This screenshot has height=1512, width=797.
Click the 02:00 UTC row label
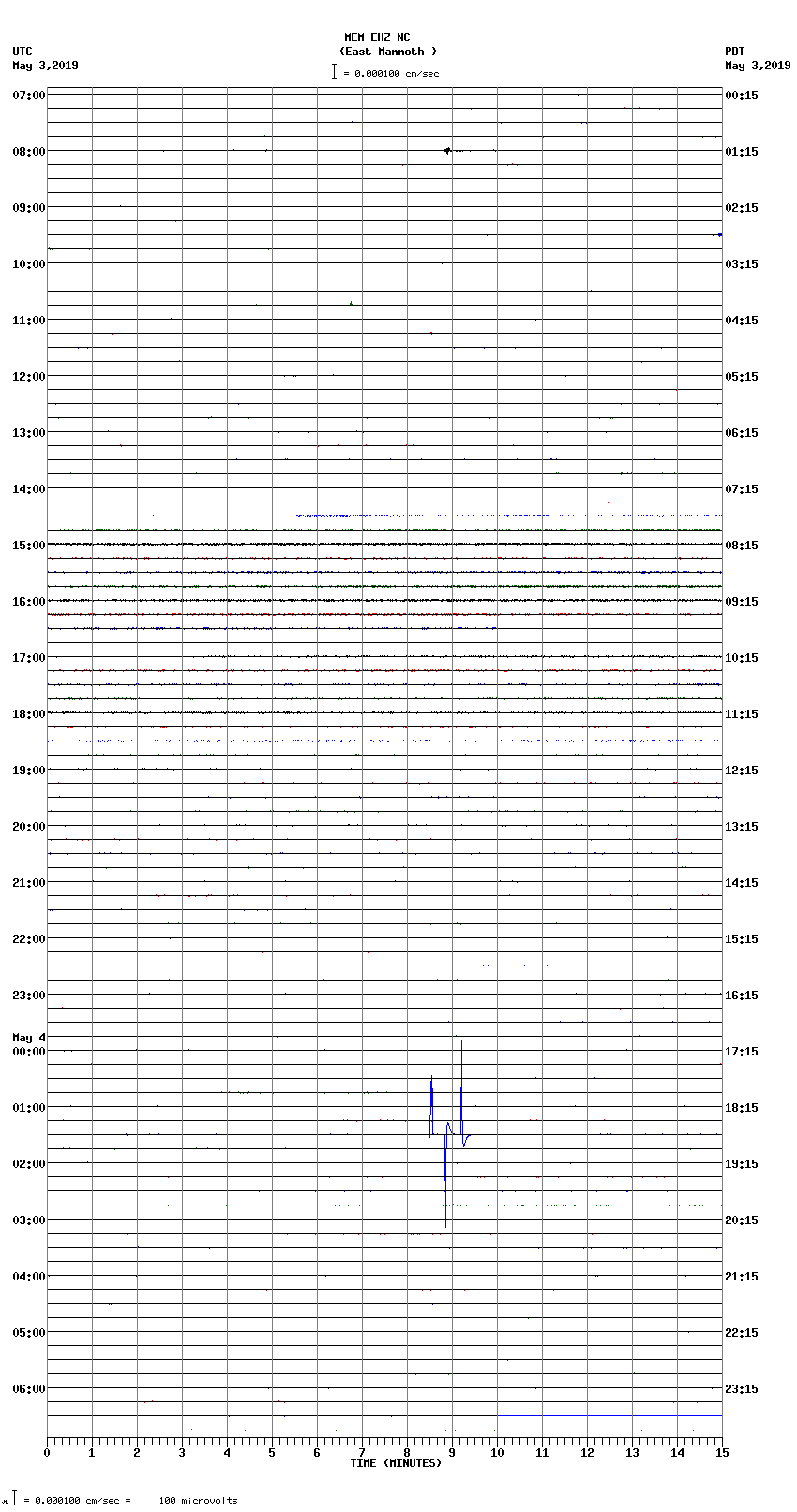[29, 1164]
